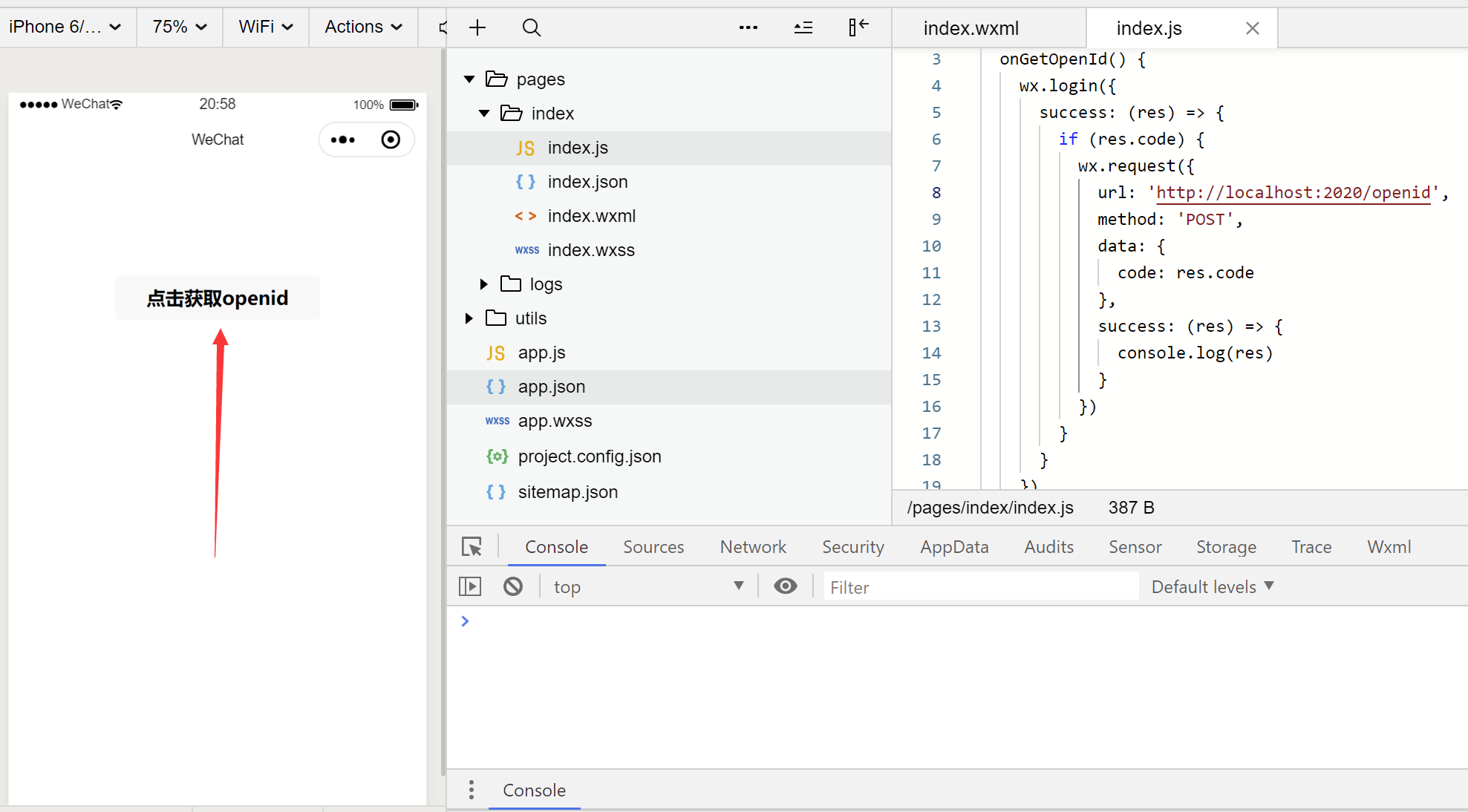The image size is (1468, 812).
Task: Toggle the console live expression eye icon
Action: pyautogui.click(x=785, y=586)
